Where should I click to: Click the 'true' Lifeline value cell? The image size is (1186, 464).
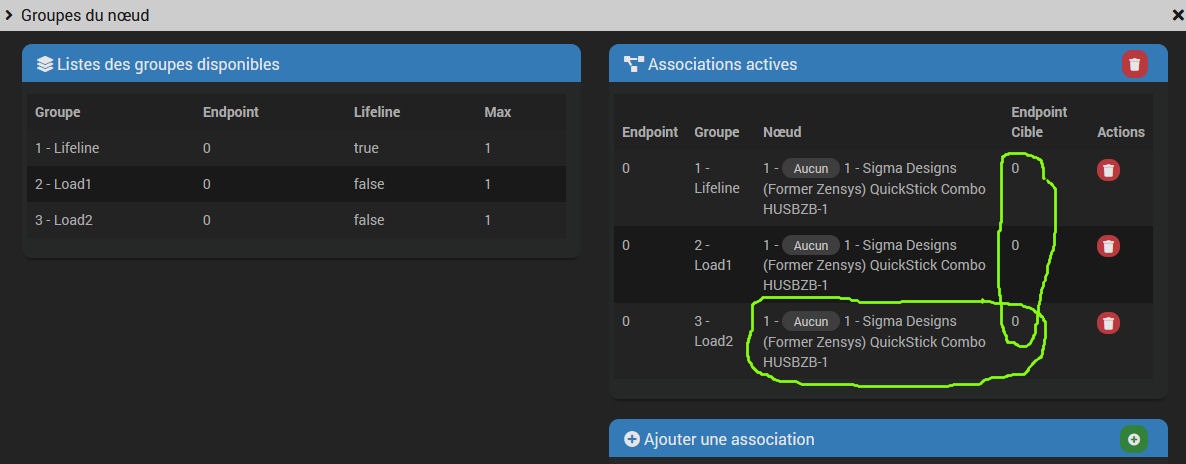tap(366, 148)
